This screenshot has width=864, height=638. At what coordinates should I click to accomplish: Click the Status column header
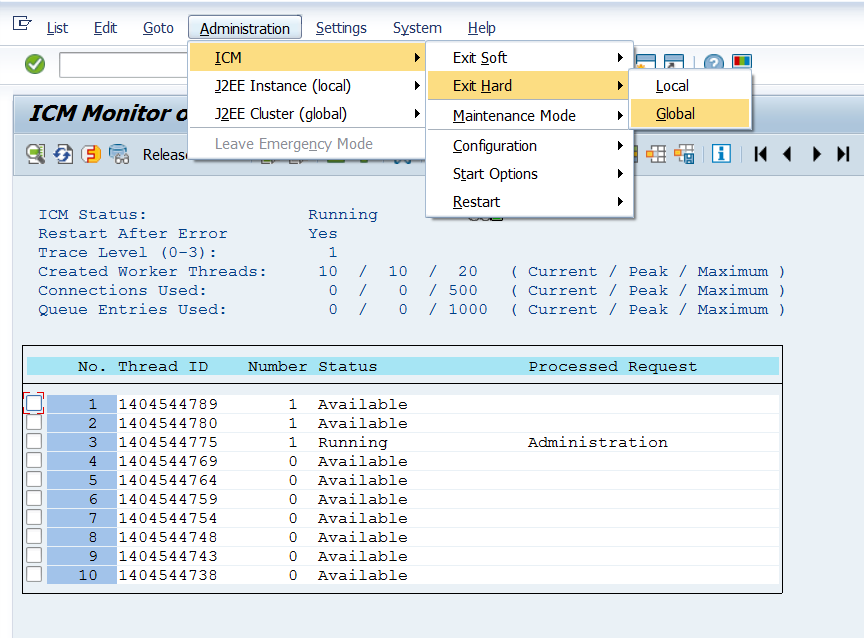click(x=347, y=366)
